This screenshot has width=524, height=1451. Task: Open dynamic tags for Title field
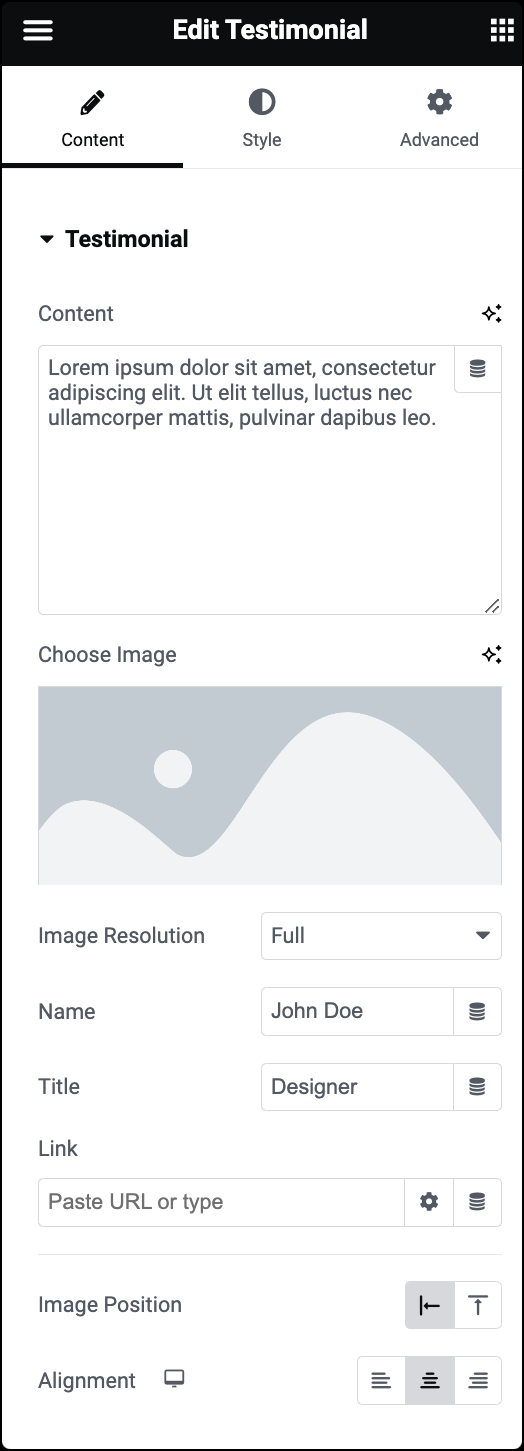coord(478,1086)
